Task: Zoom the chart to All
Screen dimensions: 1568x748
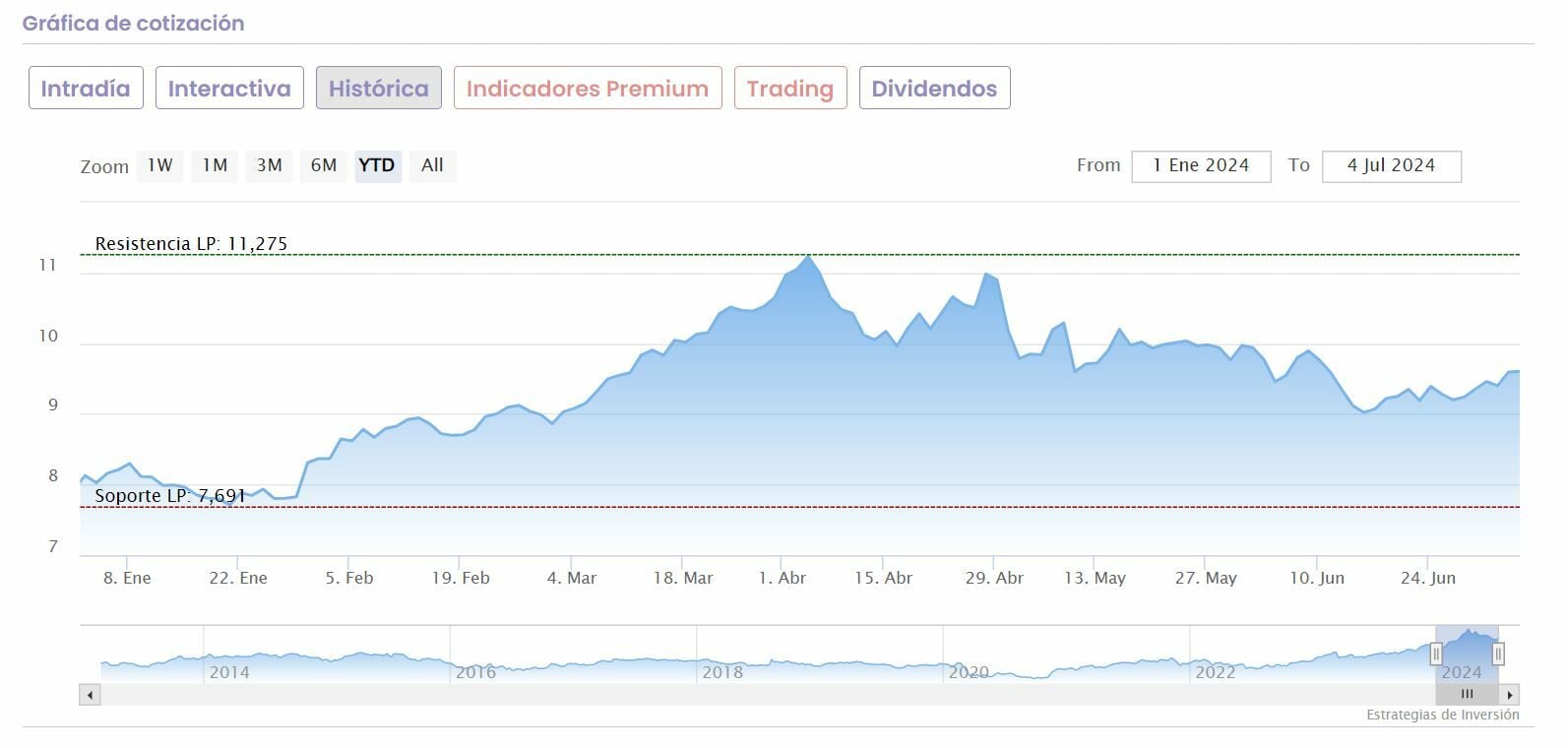Action: (432, 165)
